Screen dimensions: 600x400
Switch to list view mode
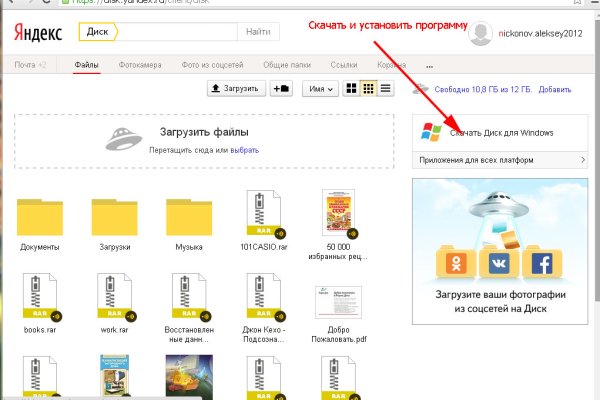pos(385,89)
